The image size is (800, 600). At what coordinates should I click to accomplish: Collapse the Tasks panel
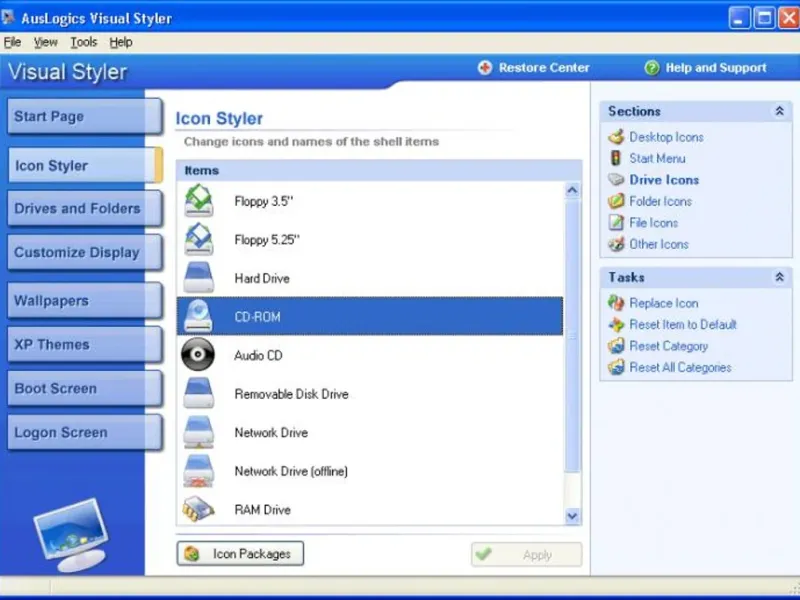(779, 277)
